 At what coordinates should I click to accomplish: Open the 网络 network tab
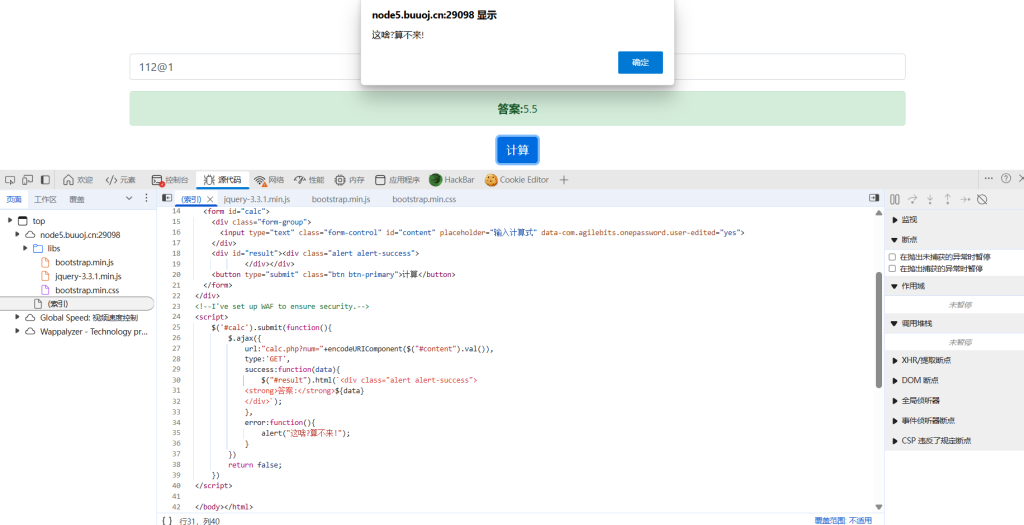pyautogui.click(x=269, y=180)
